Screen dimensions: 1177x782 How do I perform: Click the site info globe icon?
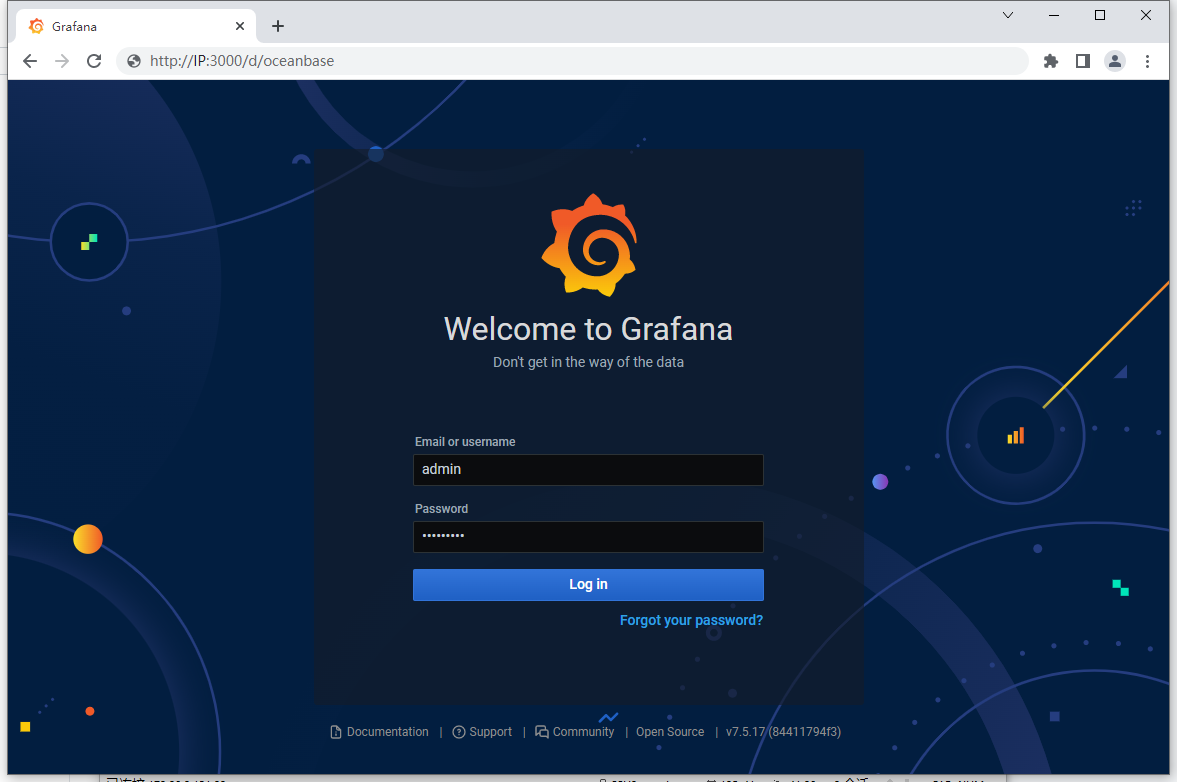coord(134,61)
